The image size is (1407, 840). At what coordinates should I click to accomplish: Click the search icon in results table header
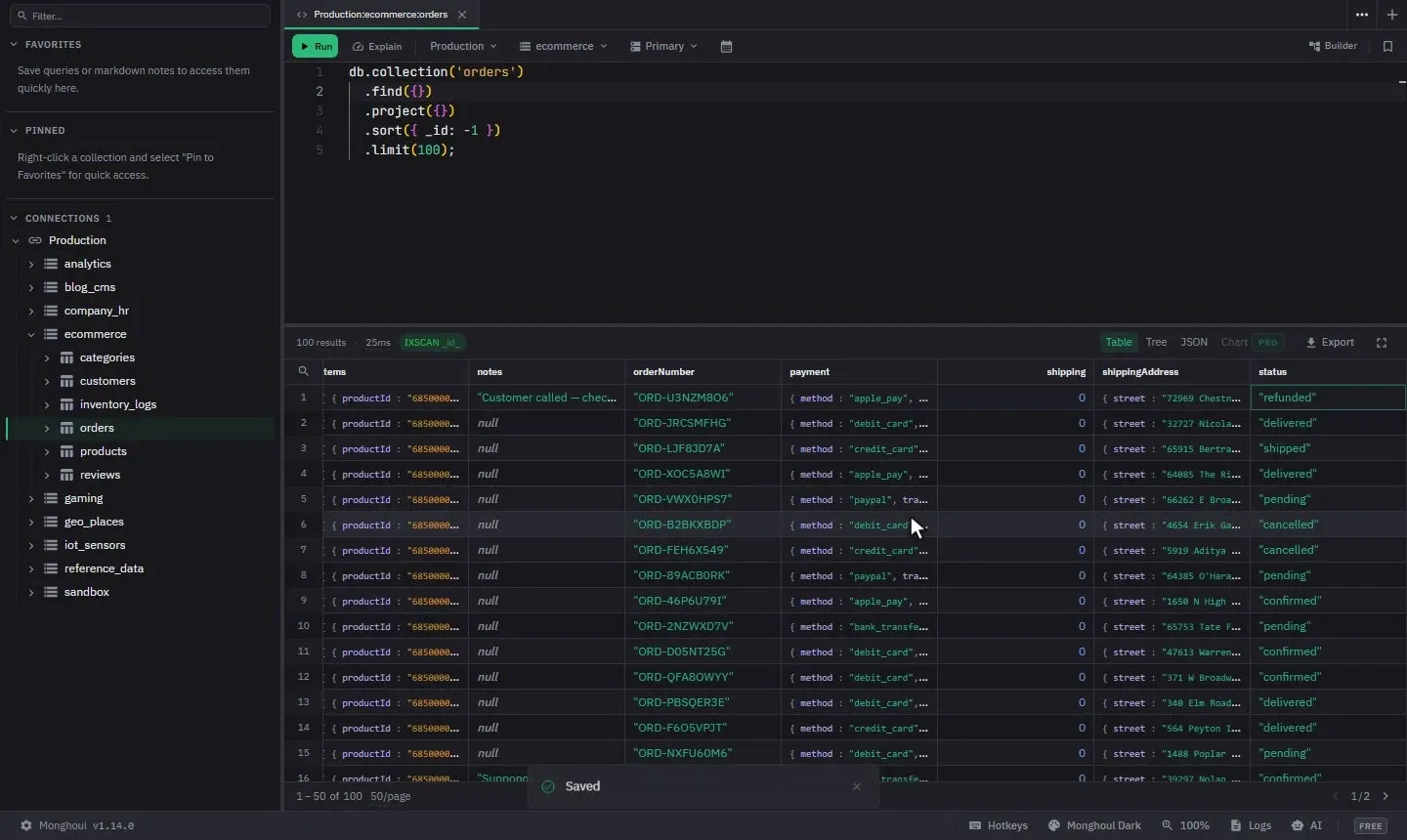pyautogui.click(x=303, y=371)
